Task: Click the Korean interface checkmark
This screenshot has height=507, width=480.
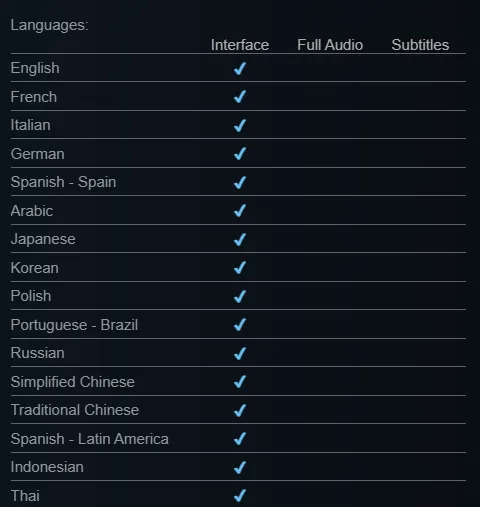Action: click(240, 268)
